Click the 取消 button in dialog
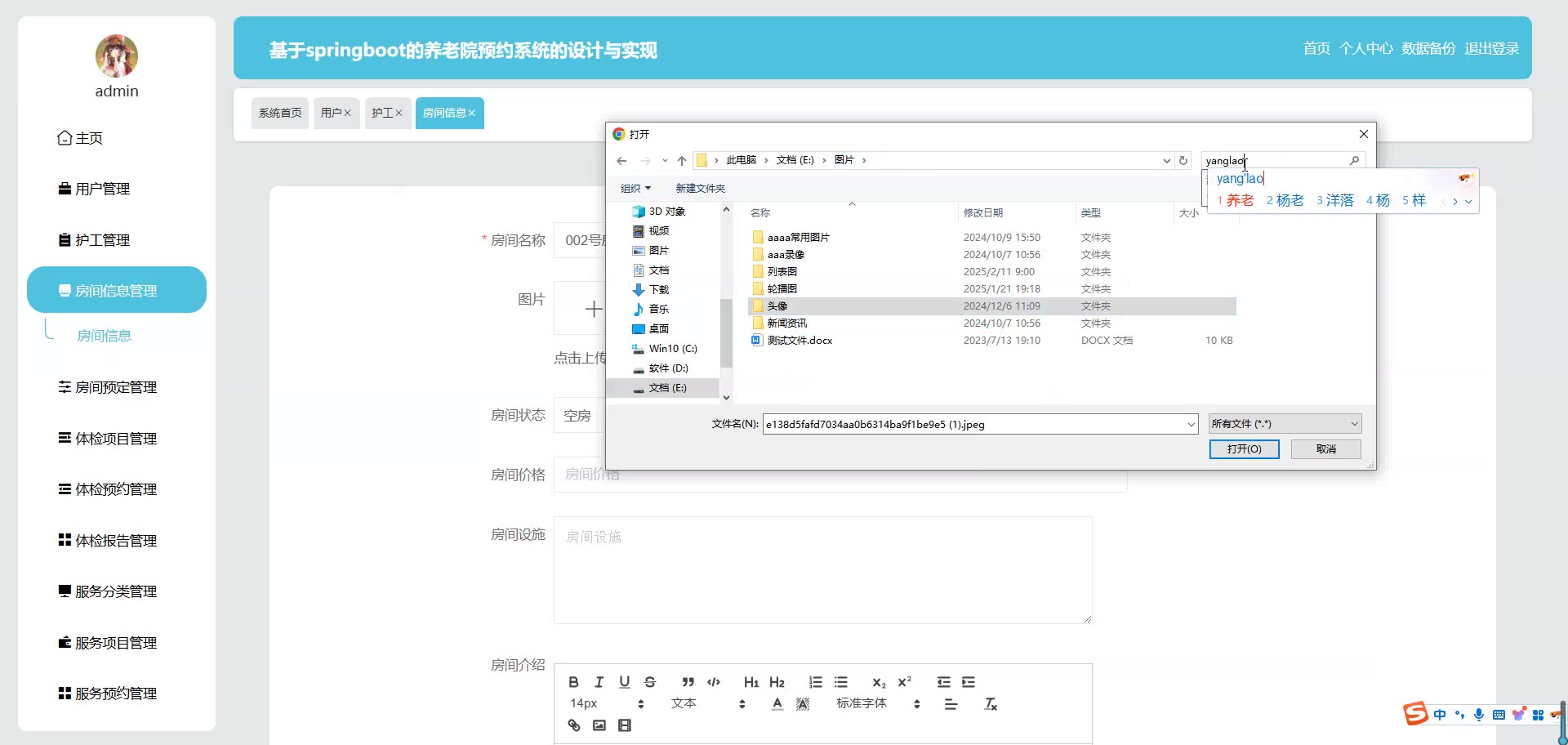 coord(1325,449)
